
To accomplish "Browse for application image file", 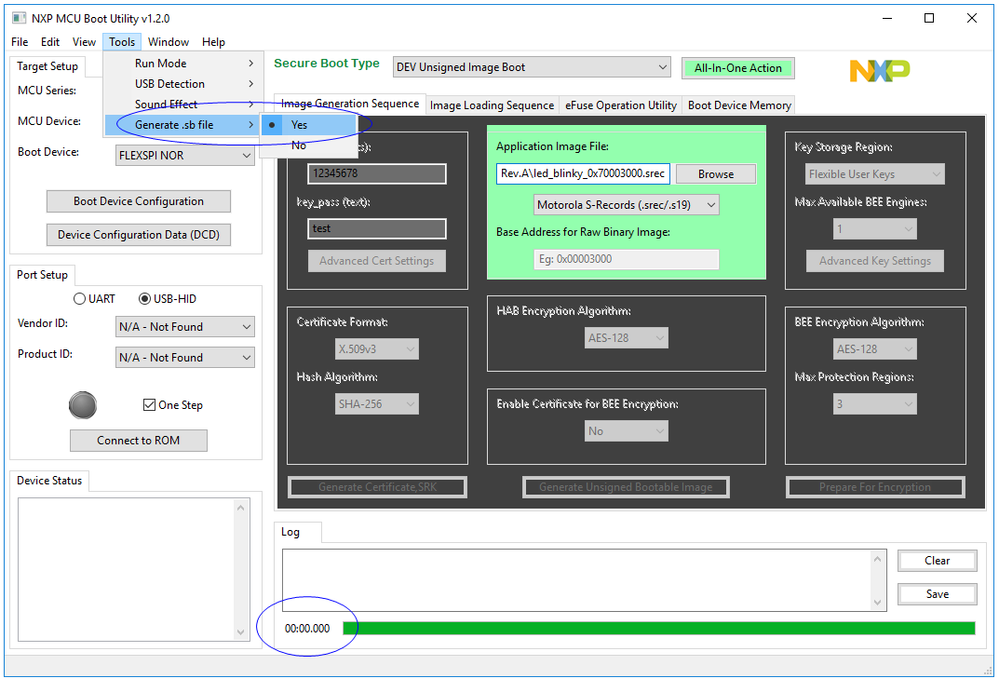I will click(715, 174).
